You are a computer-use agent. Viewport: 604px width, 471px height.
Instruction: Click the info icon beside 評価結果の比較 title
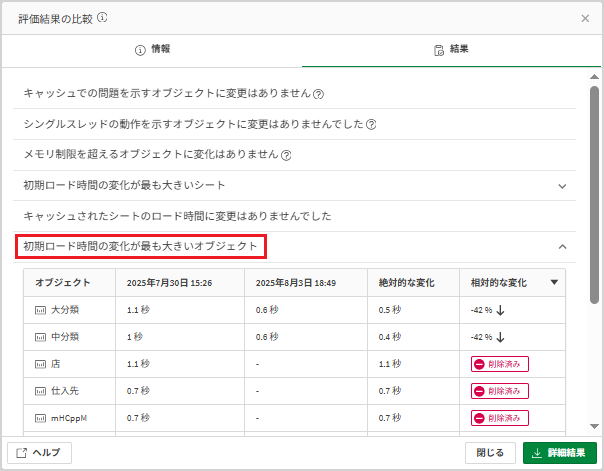pos(102,18)
